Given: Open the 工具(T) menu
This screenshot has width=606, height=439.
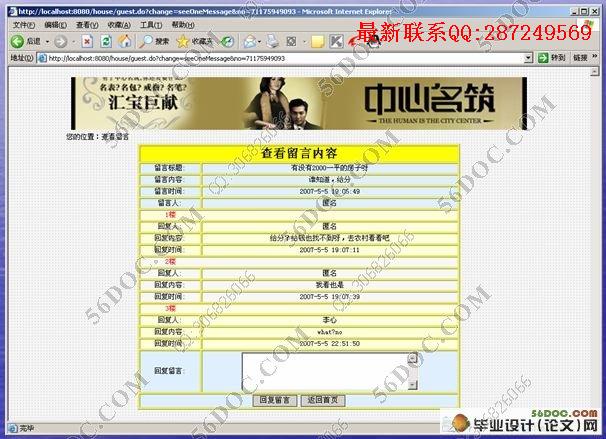Looking at the screenshot, I should (x=151, y=25).
